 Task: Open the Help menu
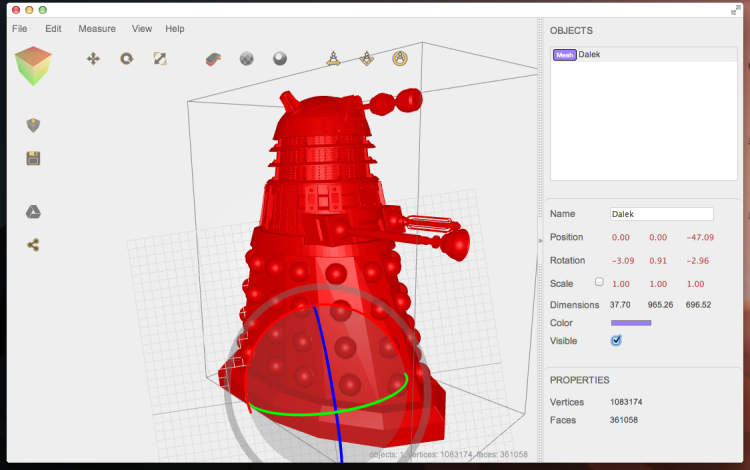[x=175, y=29]
